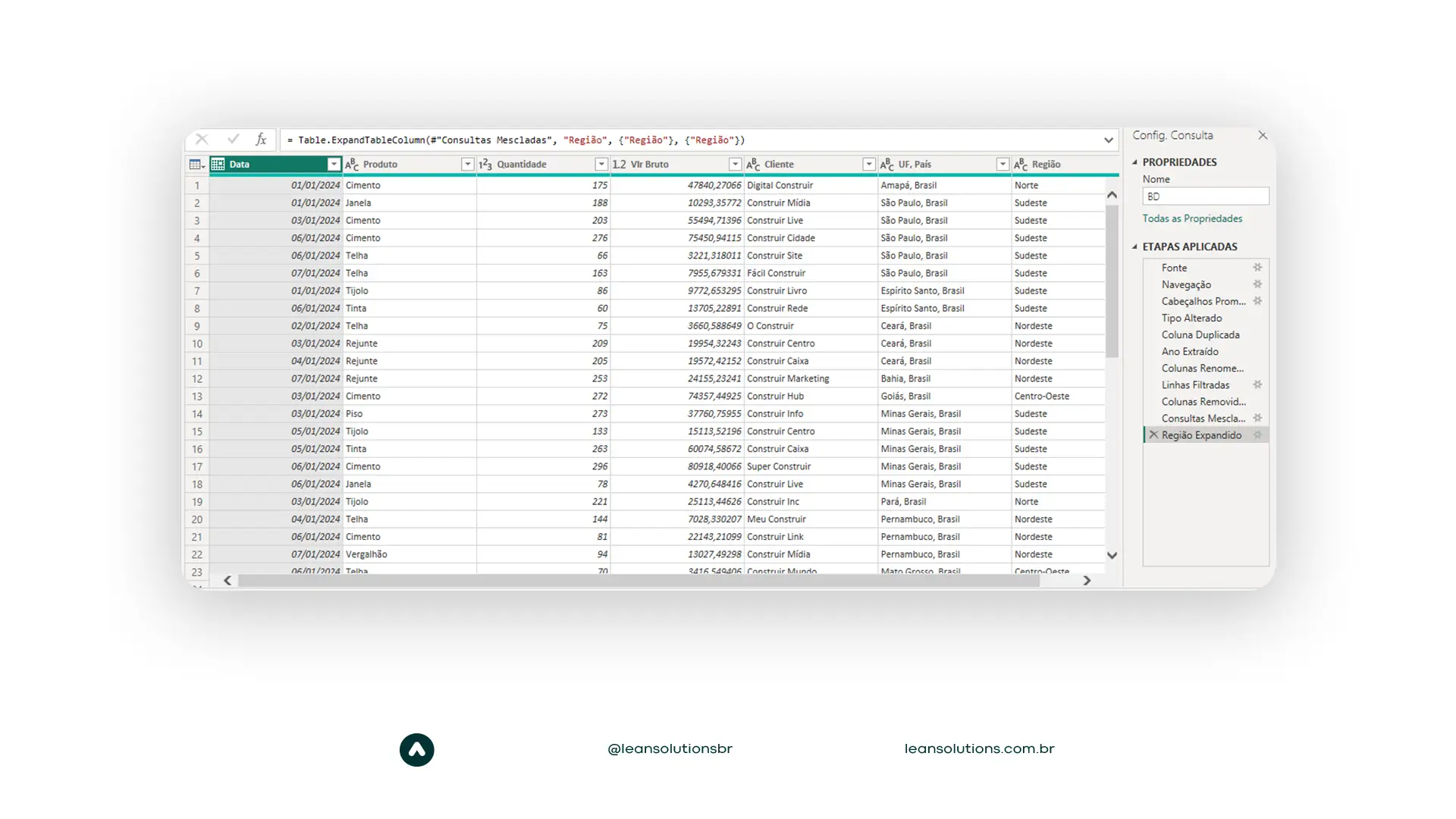Open gear settings for Consultas Mescladas step

pyautogui.click(x=1257, y=418)
